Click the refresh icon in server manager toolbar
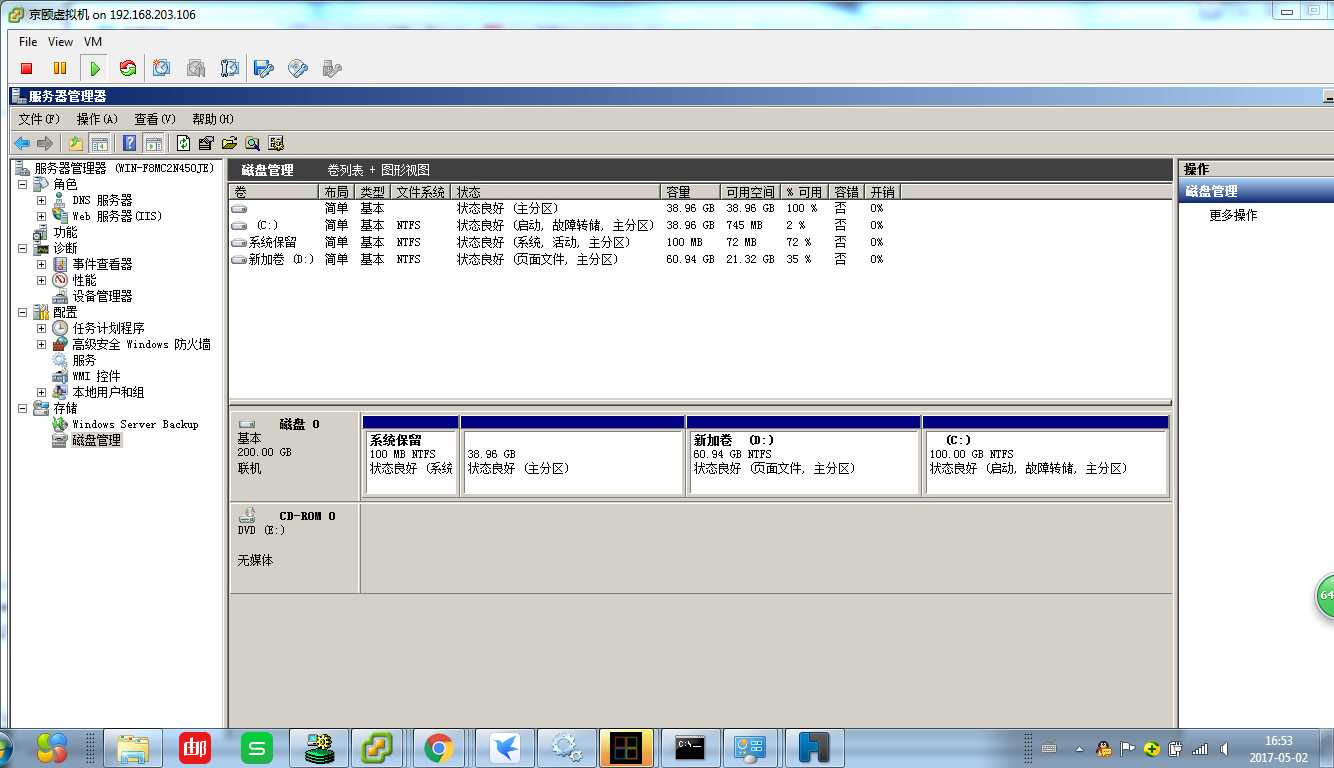The height and width of the screenshot is (768, 1334). (184, 143)
